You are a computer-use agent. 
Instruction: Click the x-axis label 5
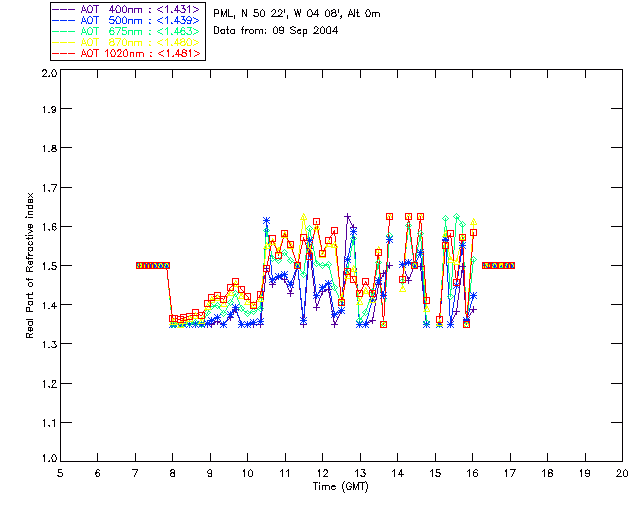pos(60,473)
